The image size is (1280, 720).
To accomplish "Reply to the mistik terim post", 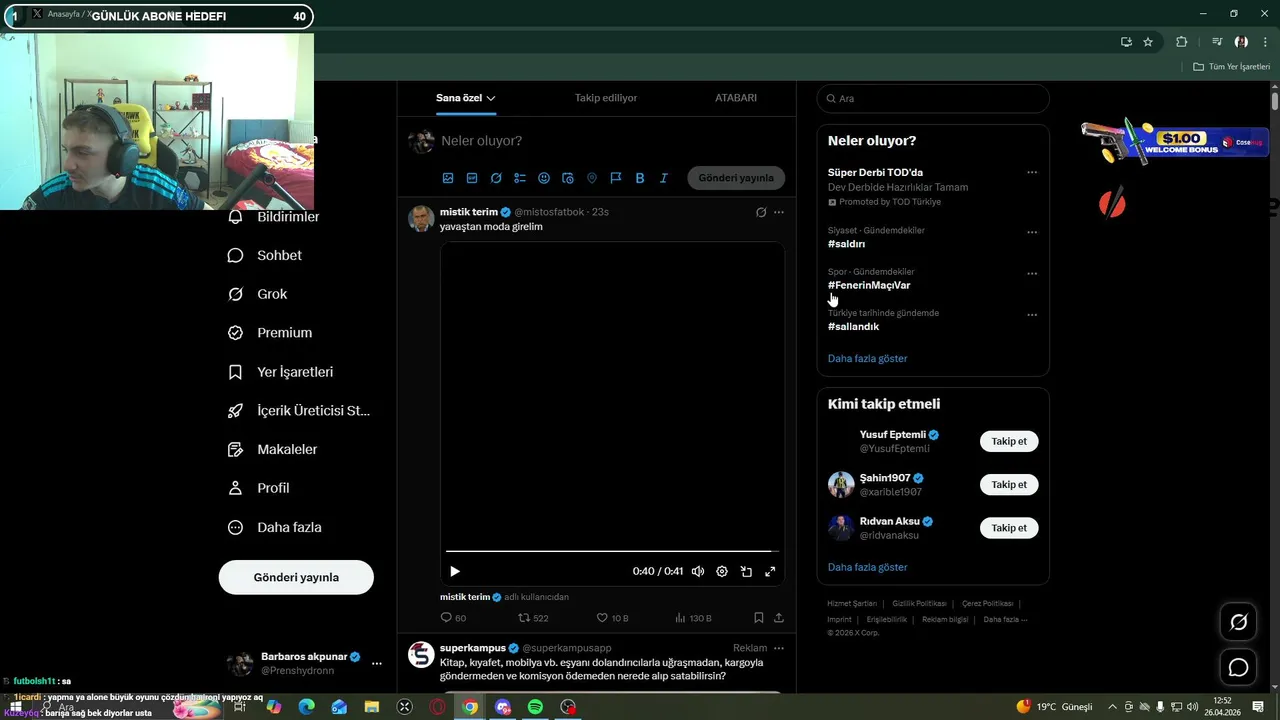I will point(453,618).
